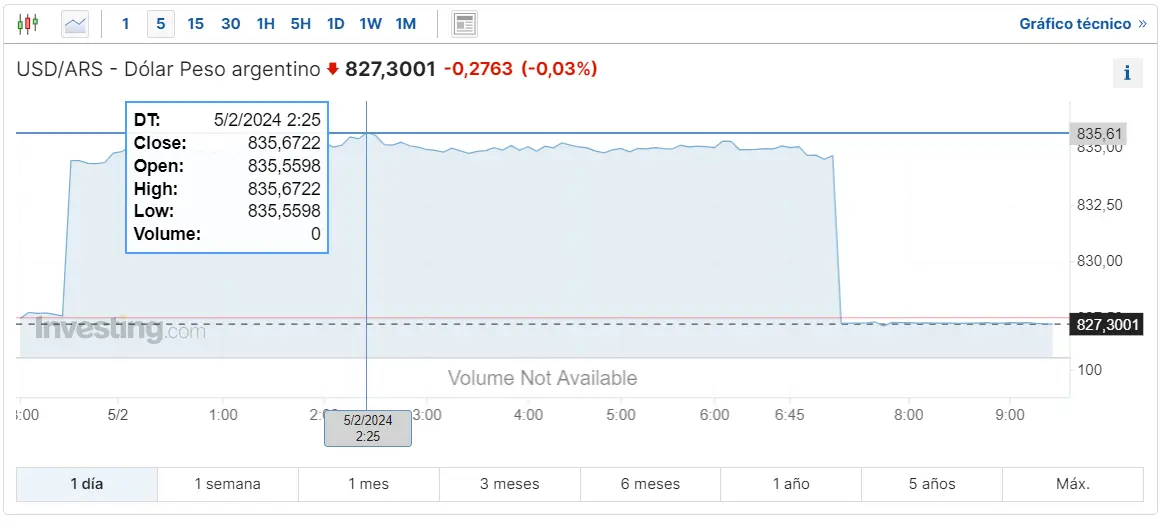Click the blue info icon
This screenshot has height=523, width=1163.
pos(1127,73)
